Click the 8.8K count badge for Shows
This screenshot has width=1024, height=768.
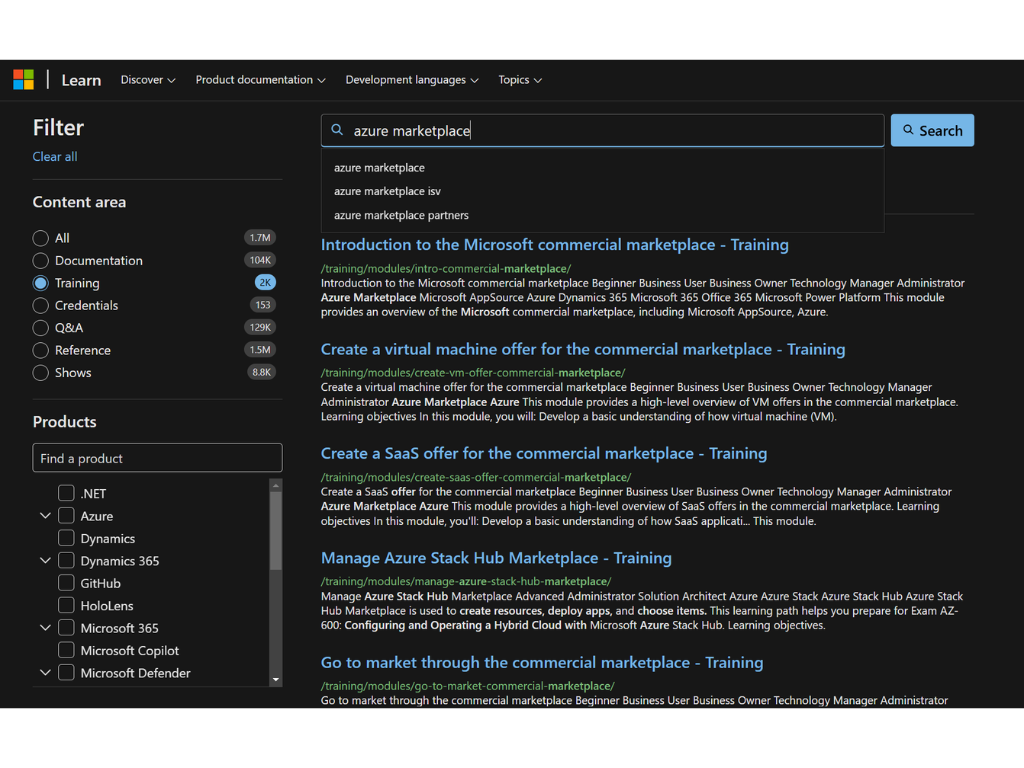pos(261,372)
